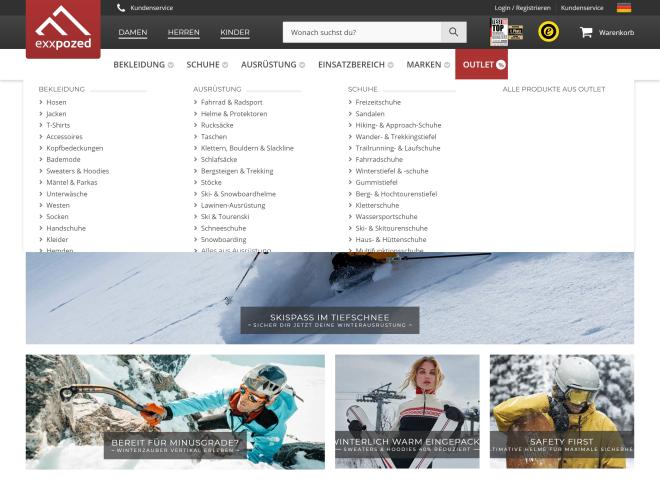This screenshot has width=660, height=494.
Task: Open Westen category
Action: pos(58,205)
